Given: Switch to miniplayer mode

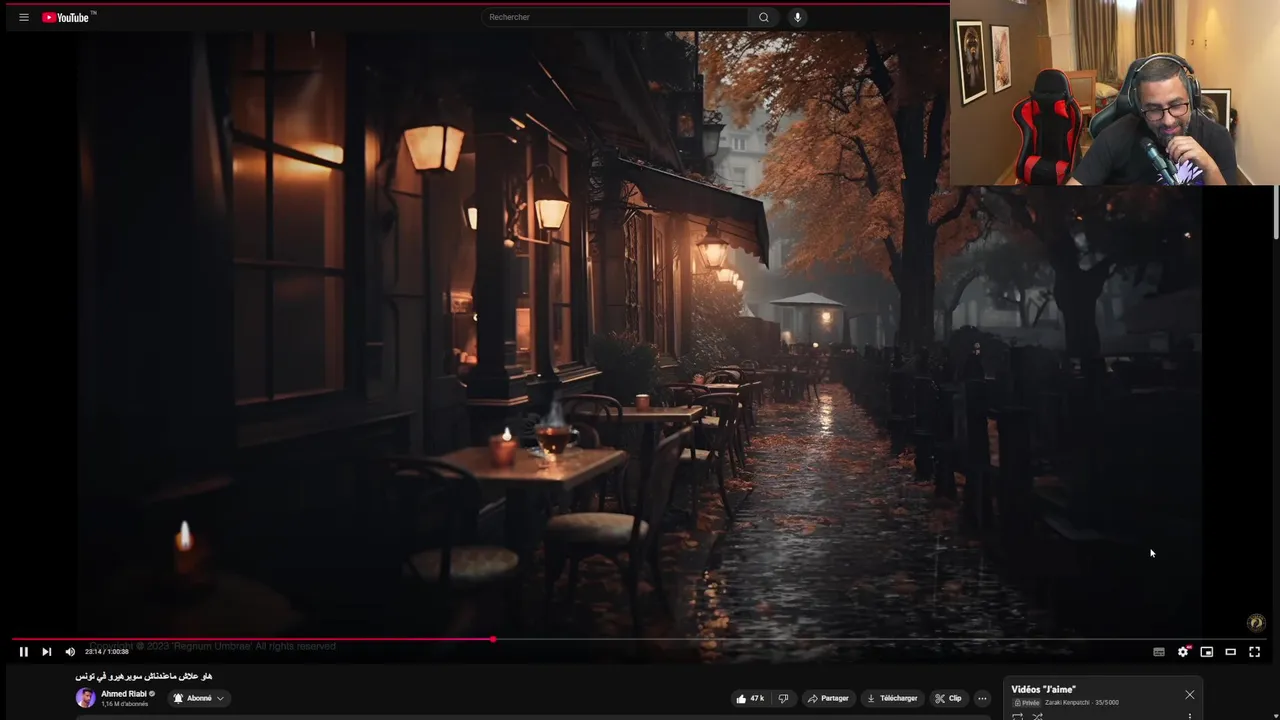Looking at the screenshot, I should (1207, 652).
